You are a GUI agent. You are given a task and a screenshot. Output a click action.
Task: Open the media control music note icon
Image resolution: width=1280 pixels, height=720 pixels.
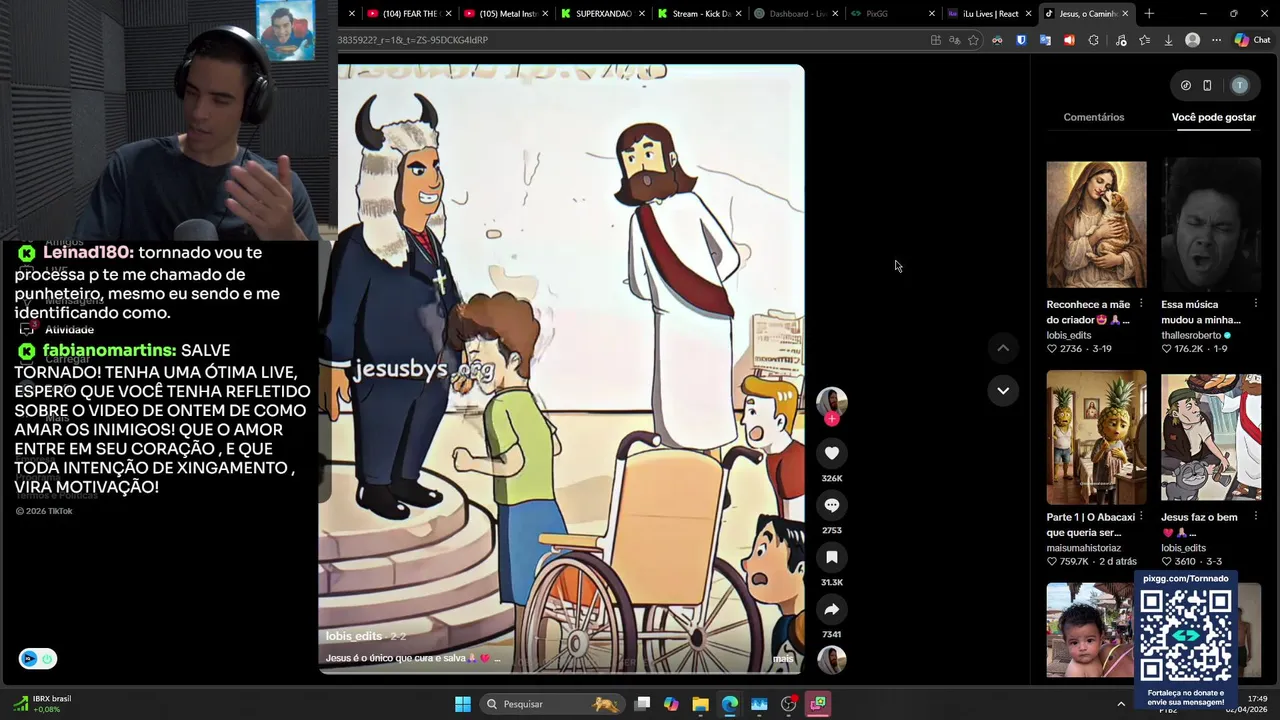(1120, 40)
